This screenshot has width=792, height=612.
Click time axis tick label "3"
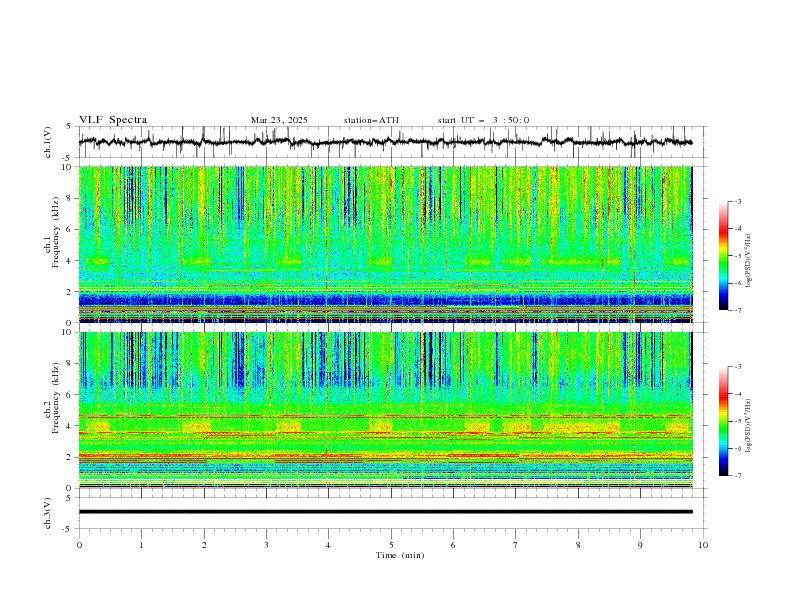click(266, 545)
